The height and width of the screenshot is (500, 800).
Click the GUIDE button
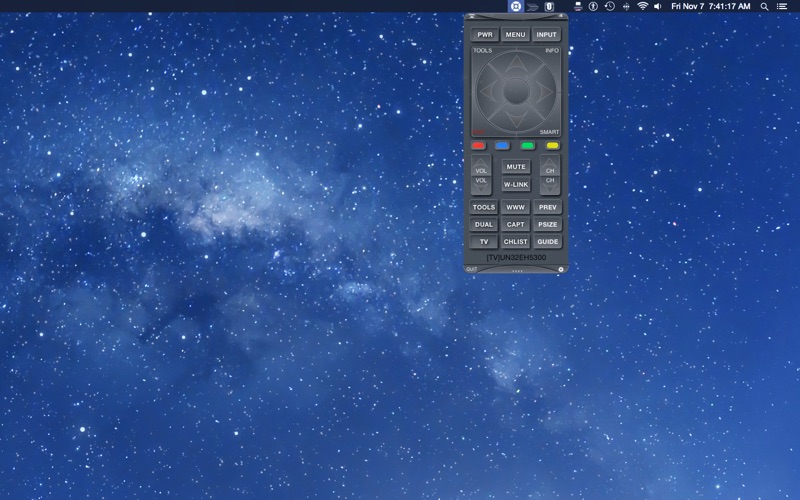pos(547,242)
